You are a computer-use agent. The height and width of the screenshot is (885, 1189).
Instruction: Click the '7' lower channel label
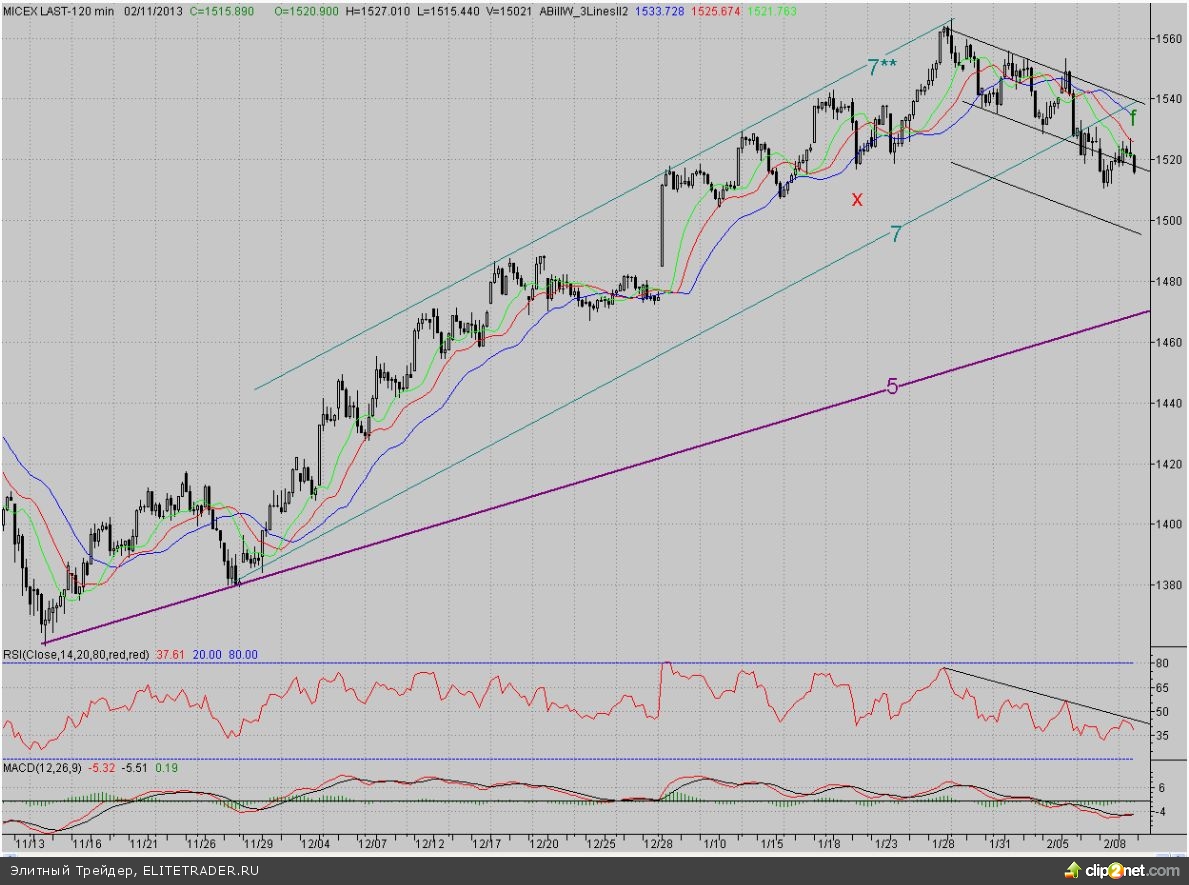(896, 234)
